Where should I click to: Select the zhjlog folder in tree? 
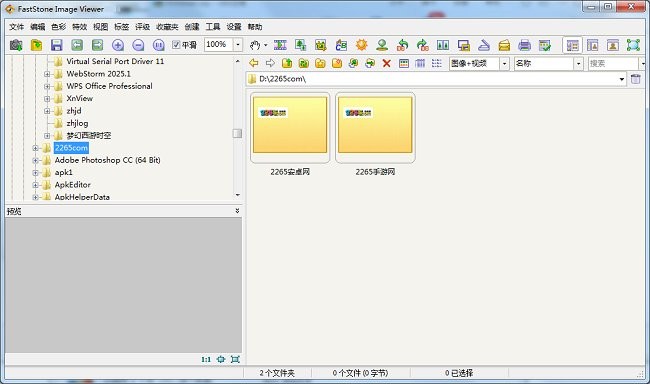tap(77, 123)
